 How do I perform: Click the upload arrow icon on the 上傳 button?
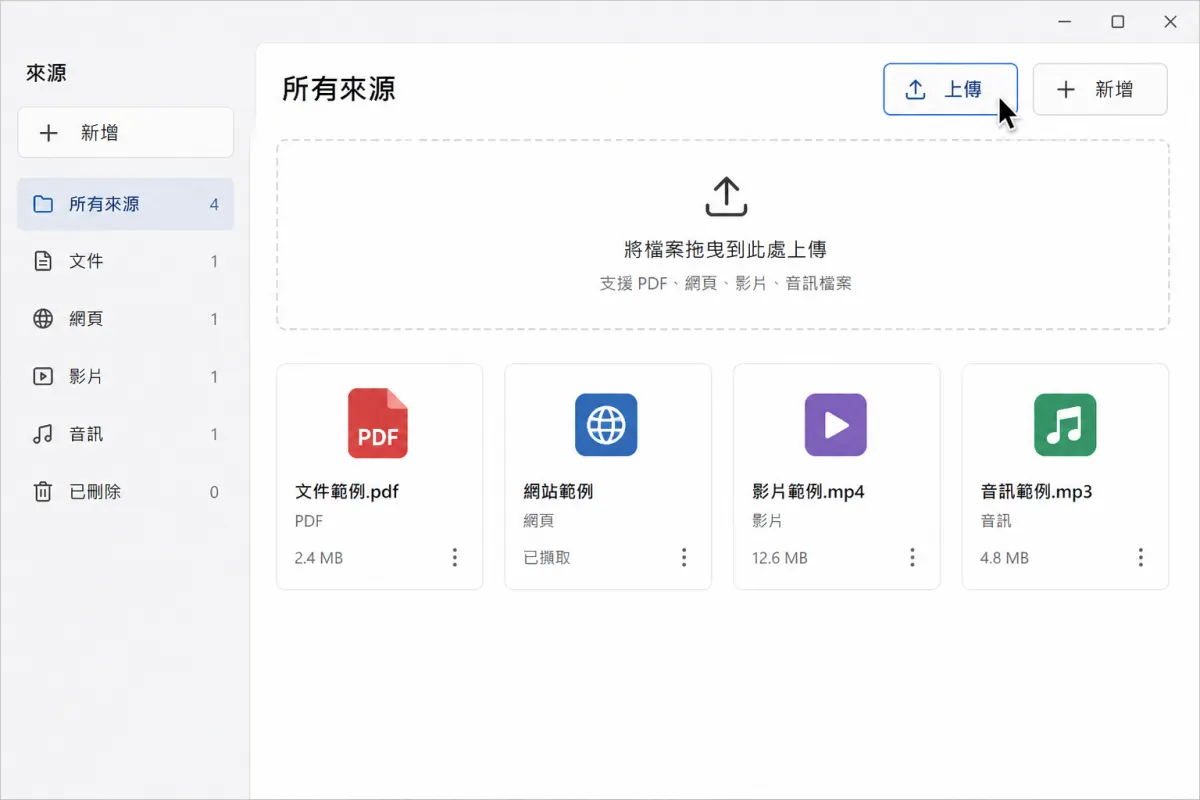[x=915, y=90]
